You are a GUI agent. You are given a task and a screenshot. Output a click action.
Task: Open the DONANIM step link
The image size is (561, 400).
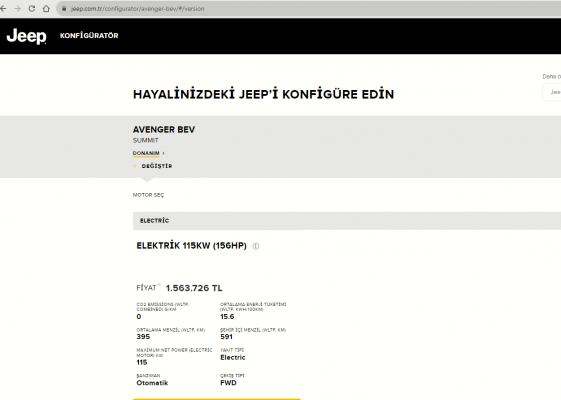click(x=146, y=153)
